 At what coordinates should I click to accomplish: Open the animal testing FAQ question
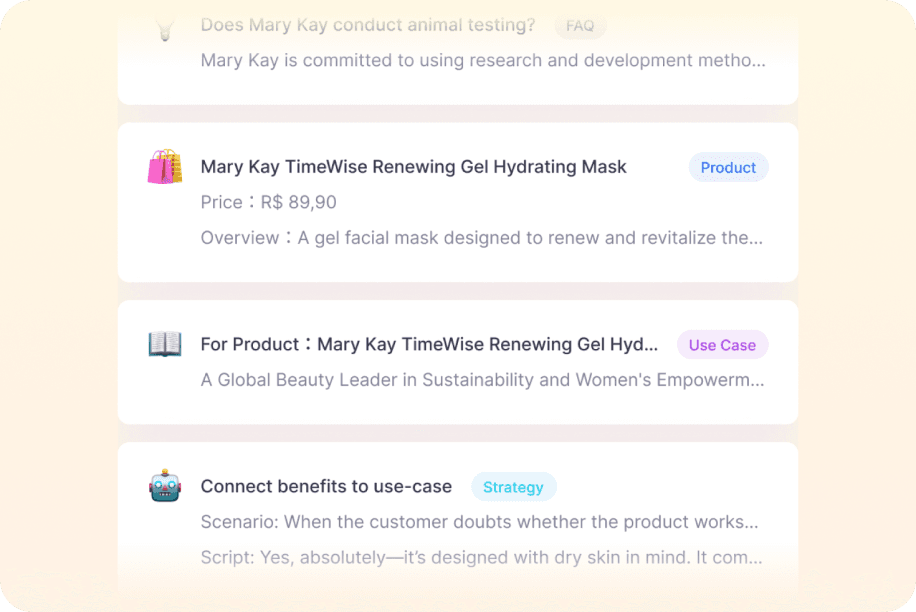click(x=368, y=25)
